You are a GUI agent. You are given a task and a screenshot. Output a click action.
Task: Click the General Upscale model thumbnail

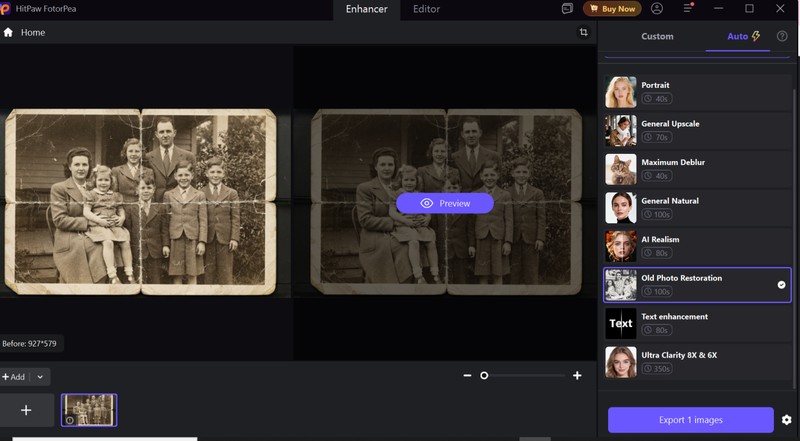click(x=620, y=131)
